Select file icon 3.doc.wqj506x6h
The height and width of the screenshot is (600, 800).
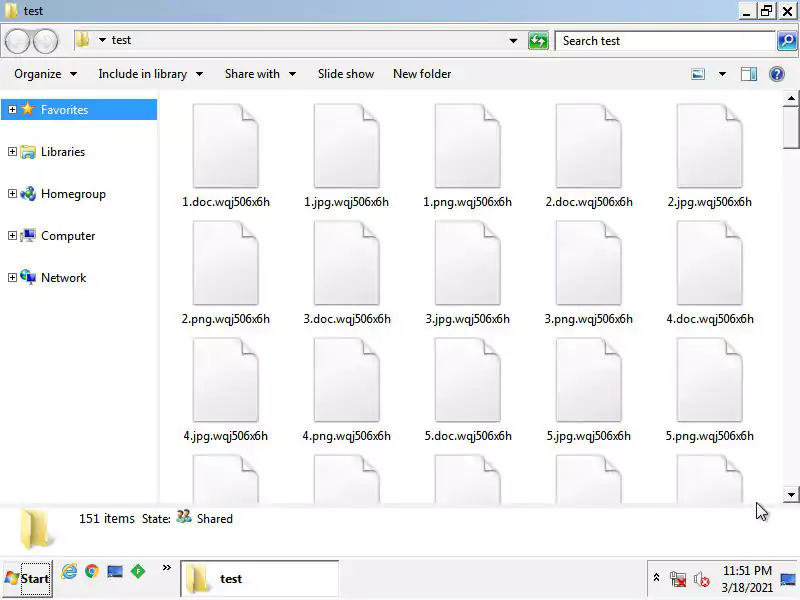[x=346, y=263]
